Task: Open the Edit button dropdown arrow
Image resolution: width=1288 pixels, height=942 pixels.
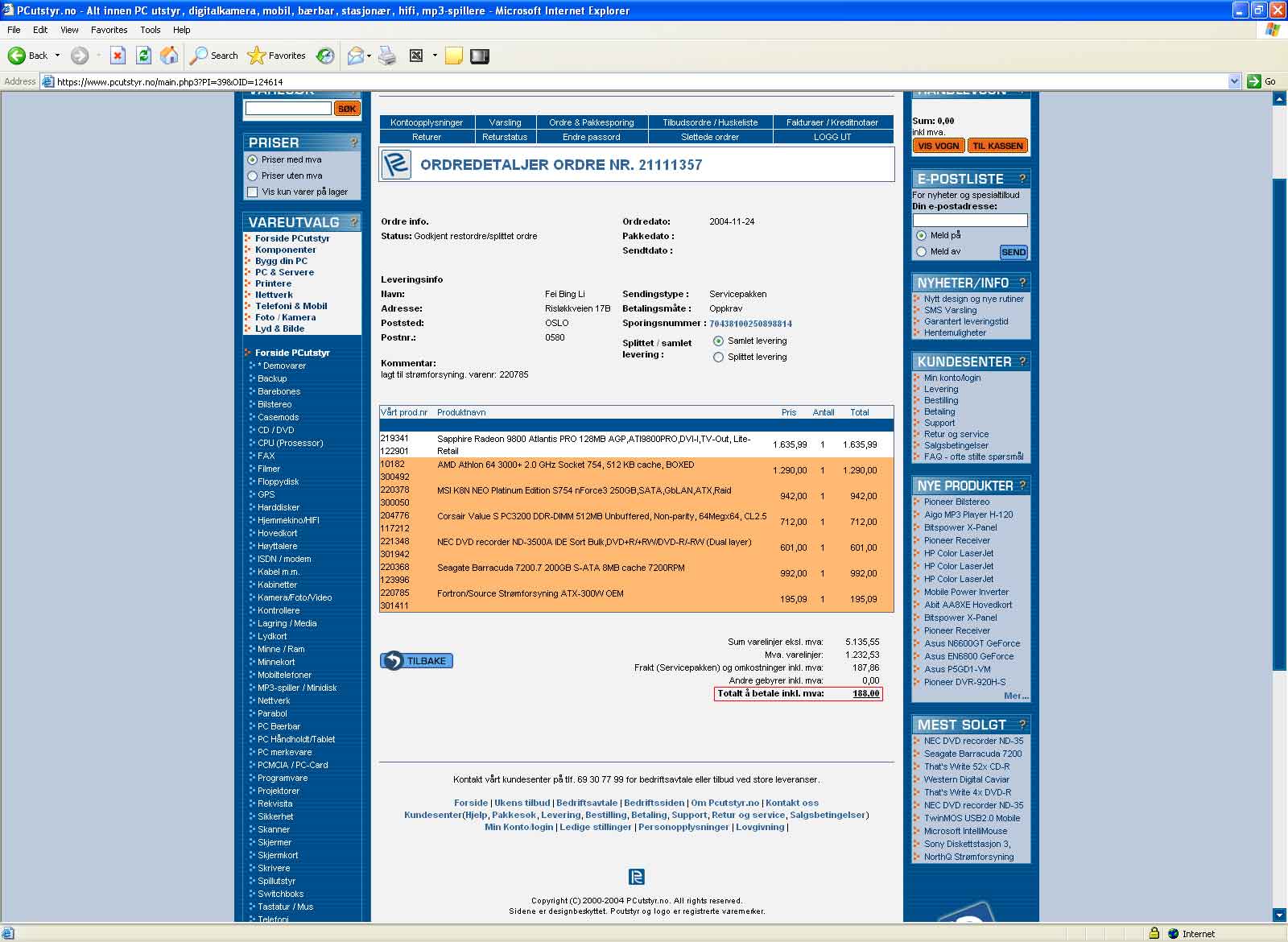Action: 435,56
